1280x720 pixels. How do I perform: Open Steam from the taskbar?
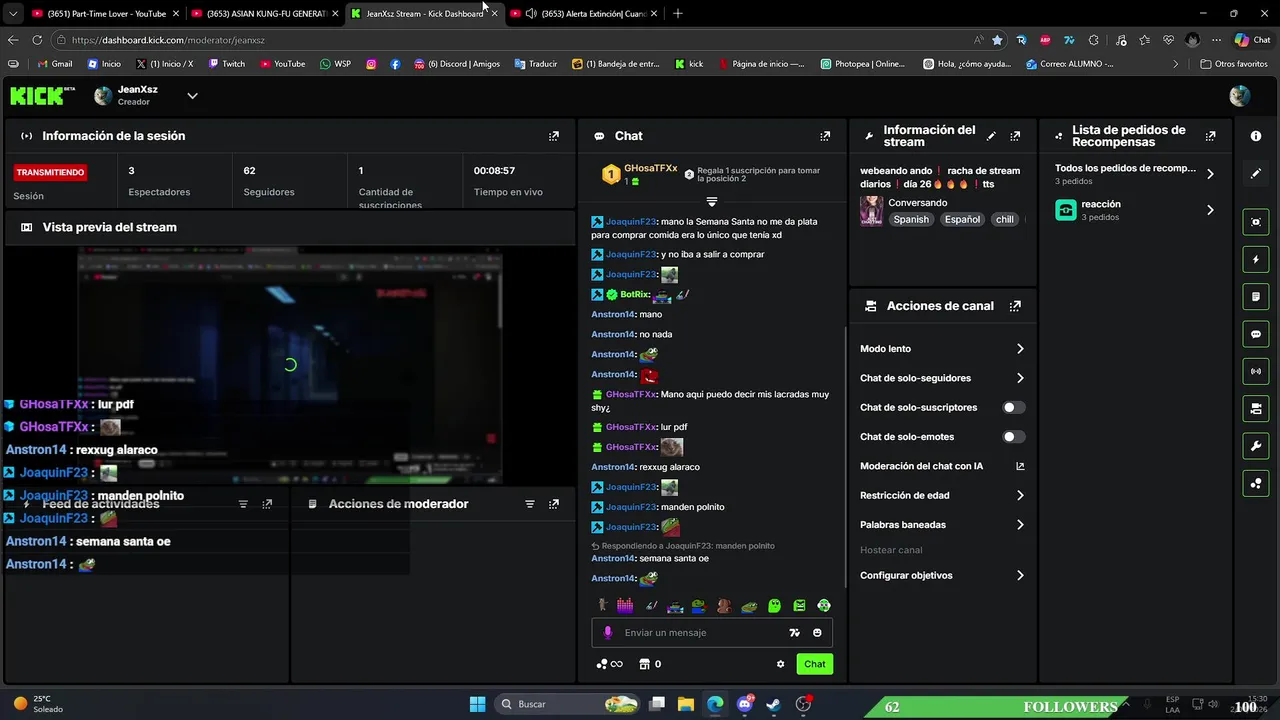(x=774, y=704)
